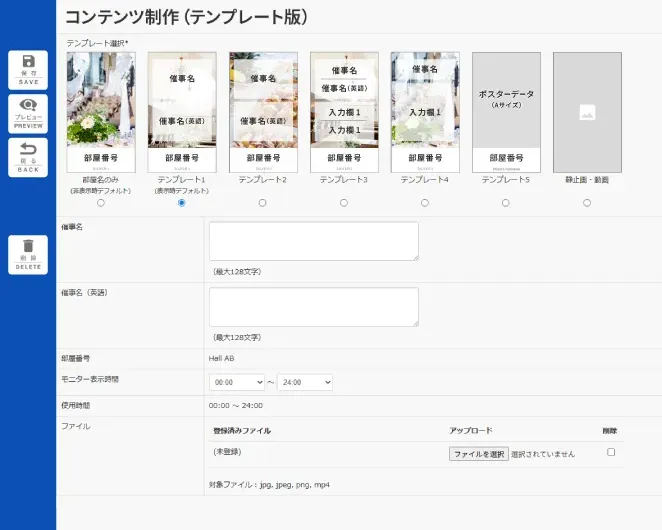662x530 pixels.
Task: Open the monitor display start time 00:00 dropdown
Action: click(x=237, y=382)
